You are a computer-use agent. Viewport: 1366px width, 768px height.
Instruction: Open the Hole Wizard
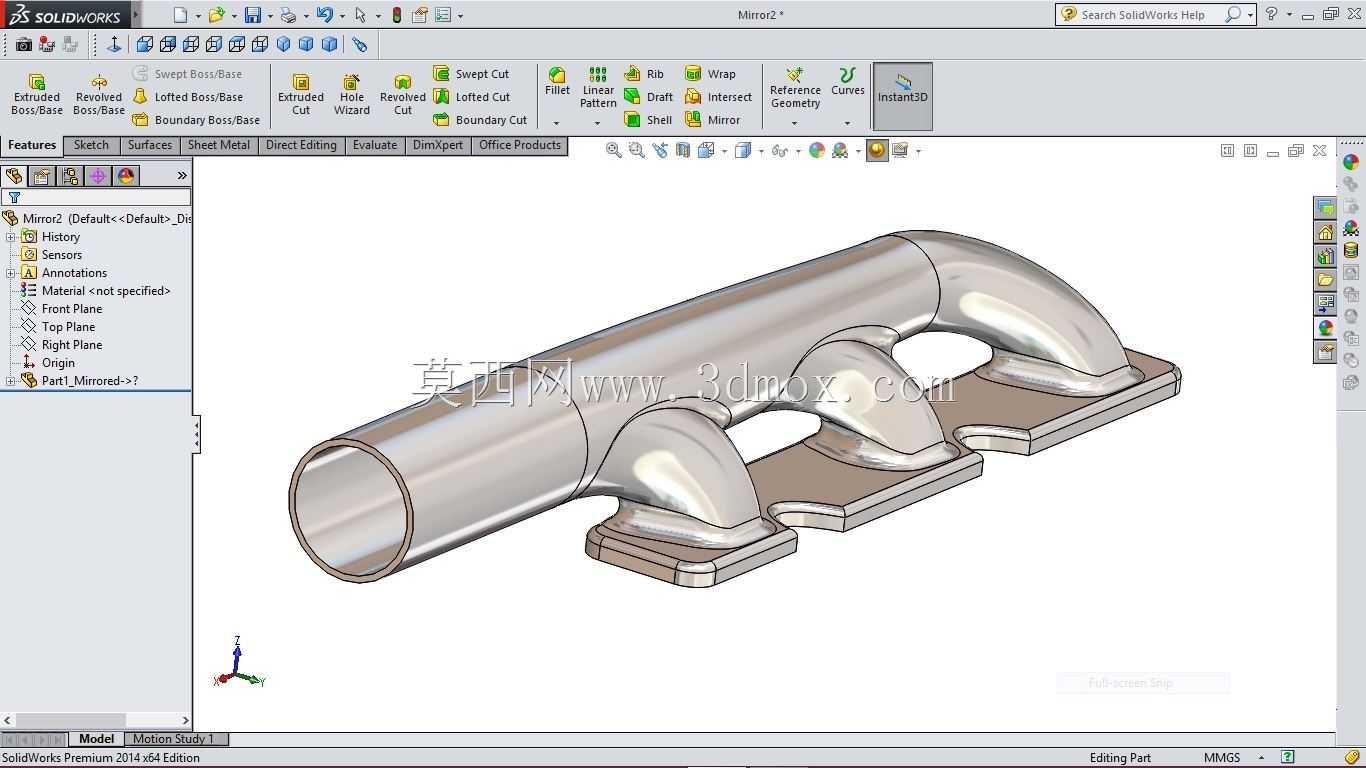[352, 94]
